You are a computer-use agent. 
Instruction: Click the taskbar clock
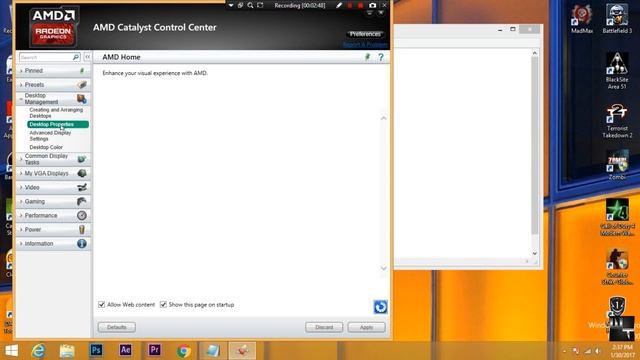(622, 351)
